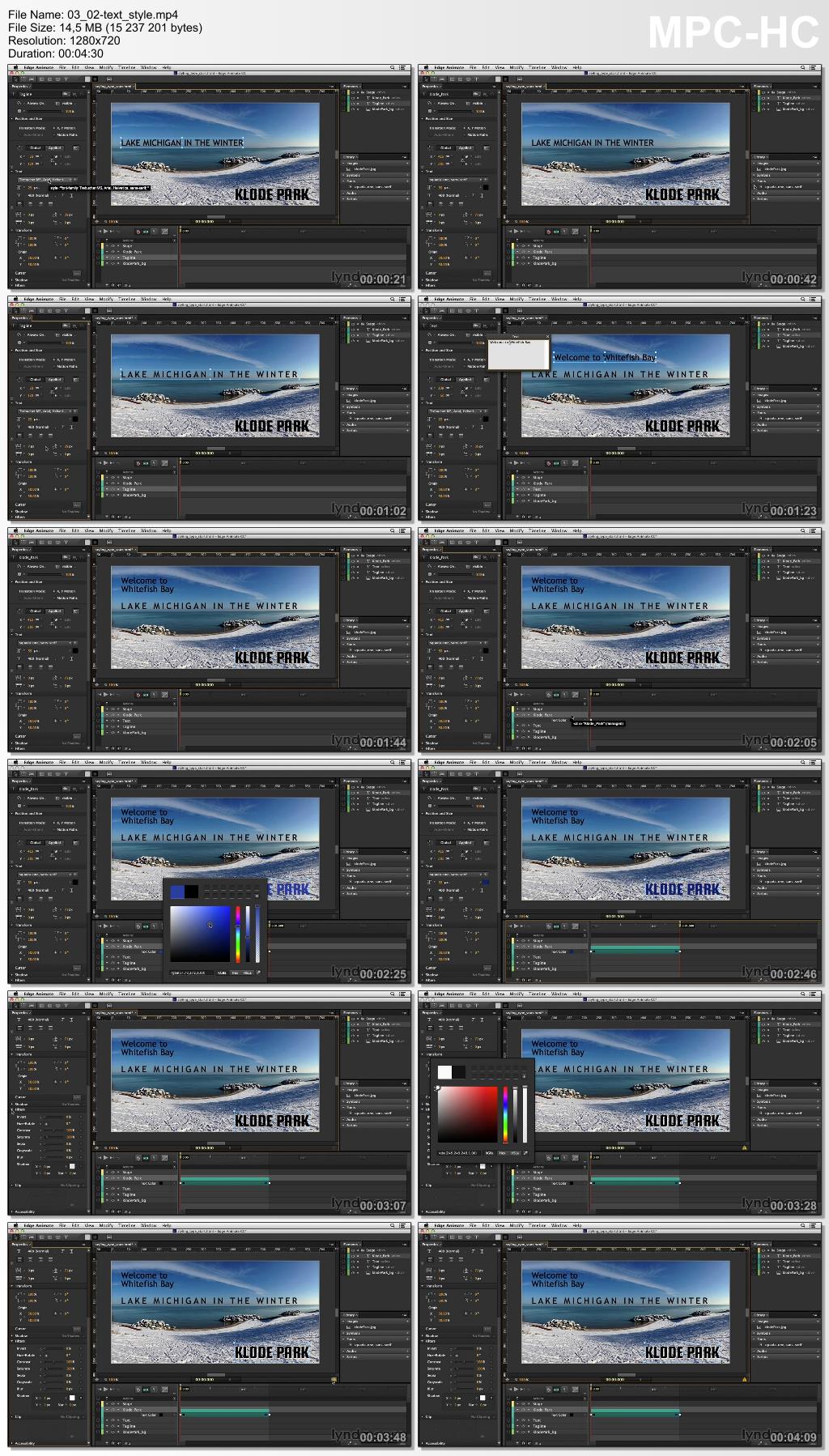Click hue slider in blue picker, 00:02:25 frame

(238, 933)
